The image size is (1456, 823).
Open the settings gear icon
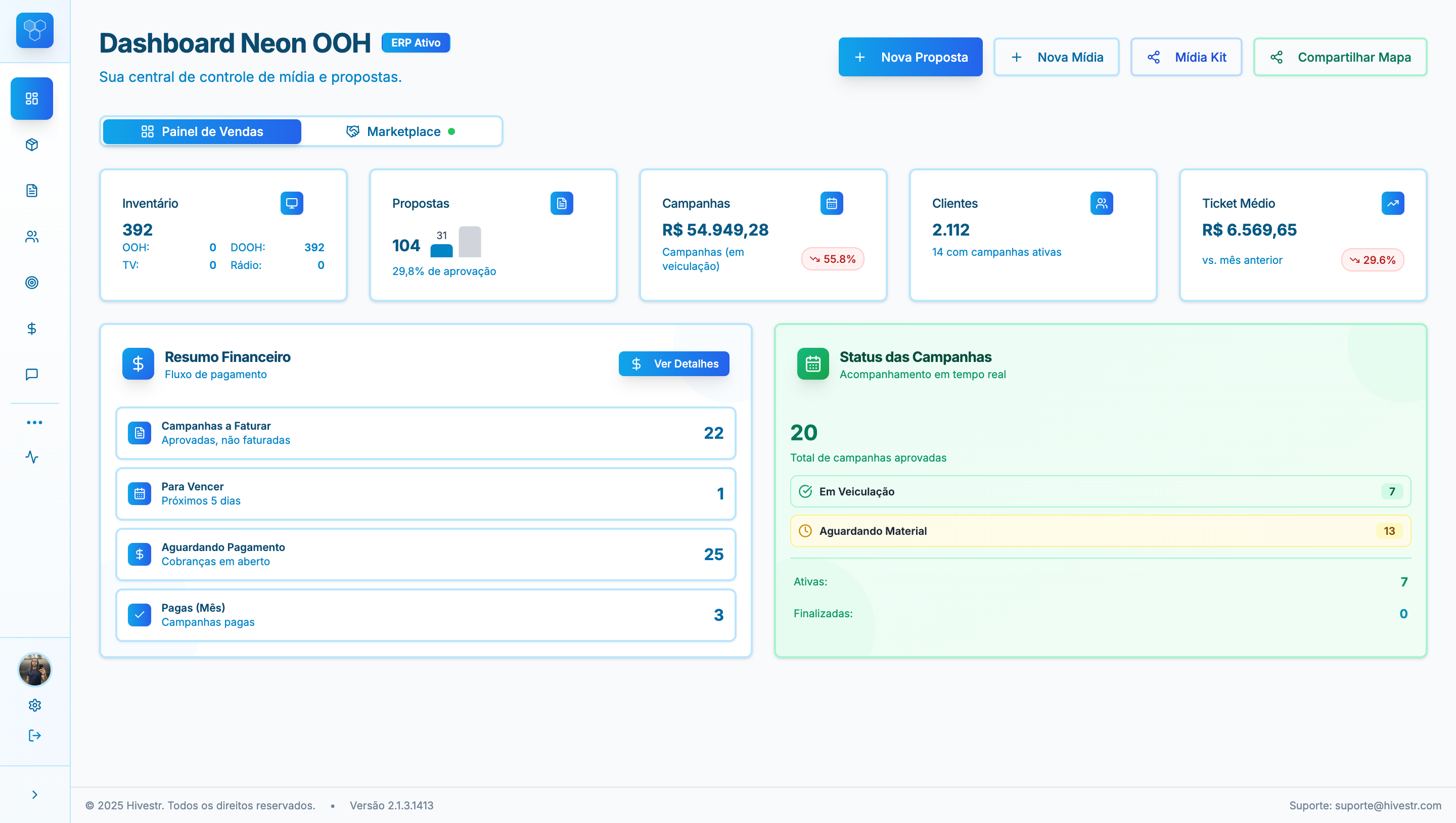tap(34, 705)
